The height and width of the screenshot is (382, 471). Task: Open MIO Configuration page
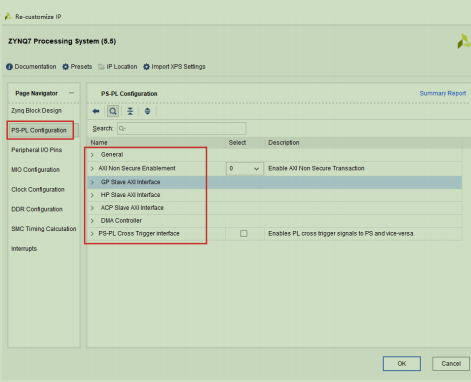tap(35, 170)
